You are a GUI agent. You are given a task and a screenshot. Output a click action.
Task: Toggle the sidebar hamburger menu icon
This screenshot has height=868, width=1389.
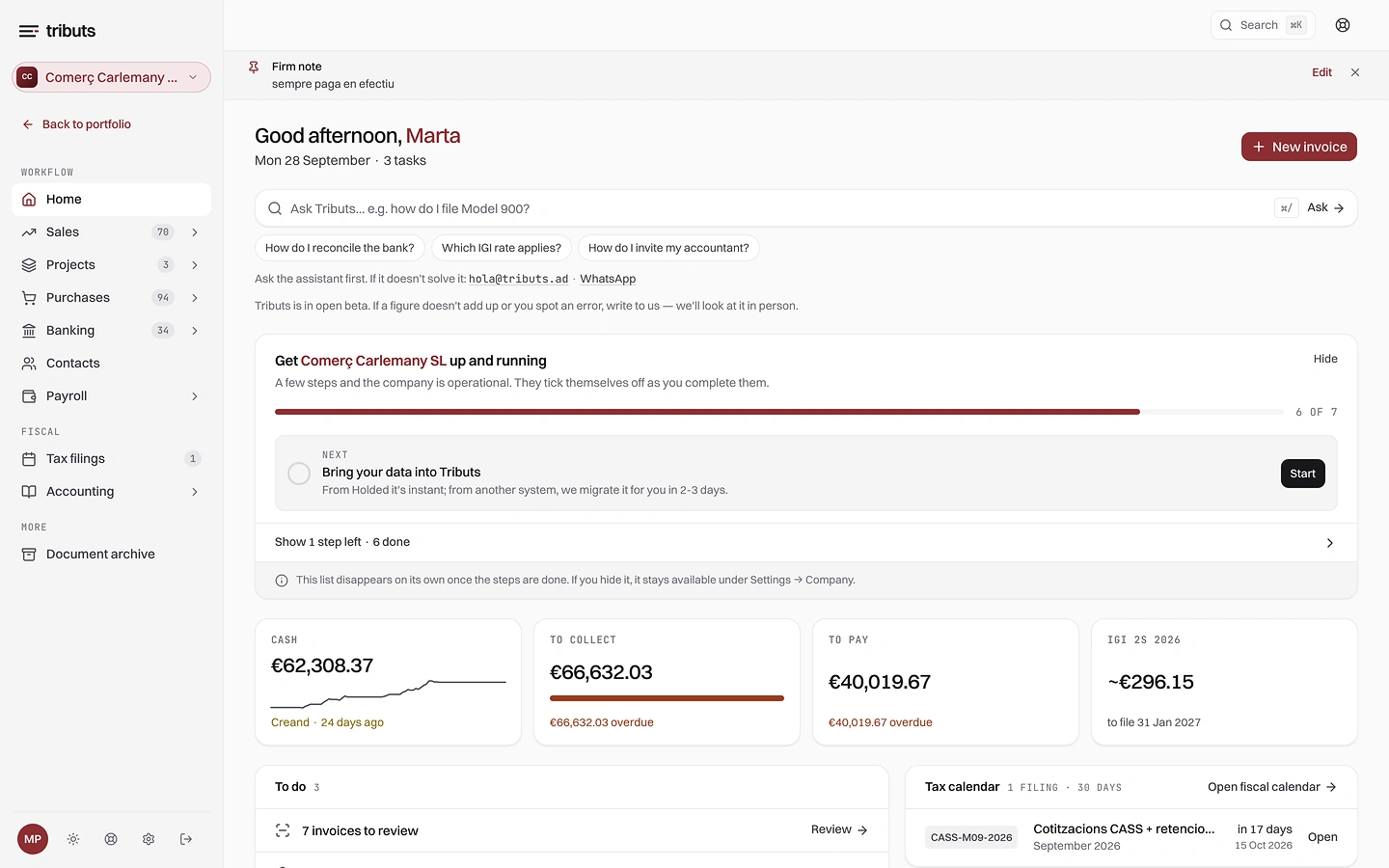click(x=29, y=31)
